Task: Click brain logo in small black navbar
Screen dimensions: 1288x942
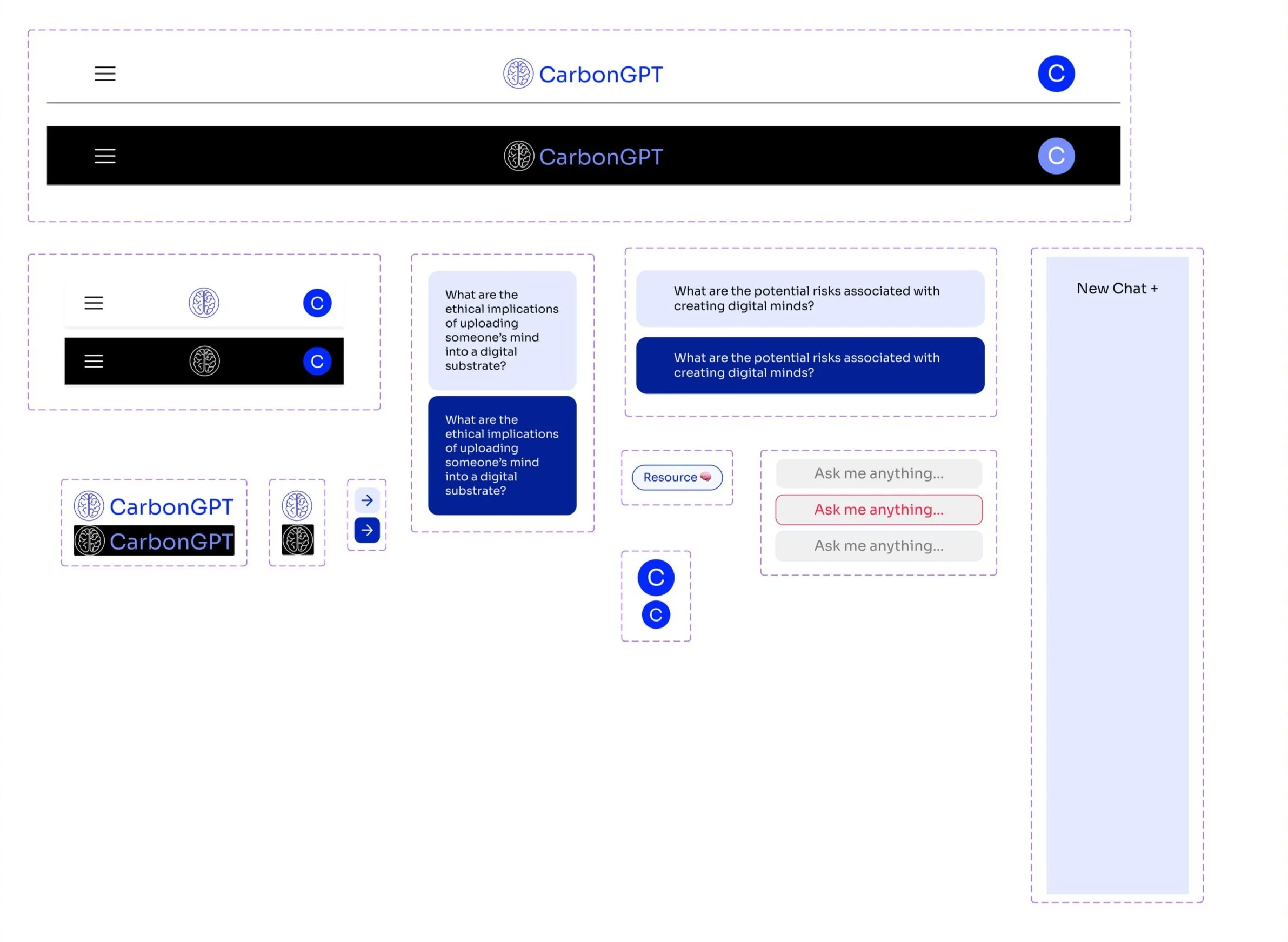Action: point(204,361)
